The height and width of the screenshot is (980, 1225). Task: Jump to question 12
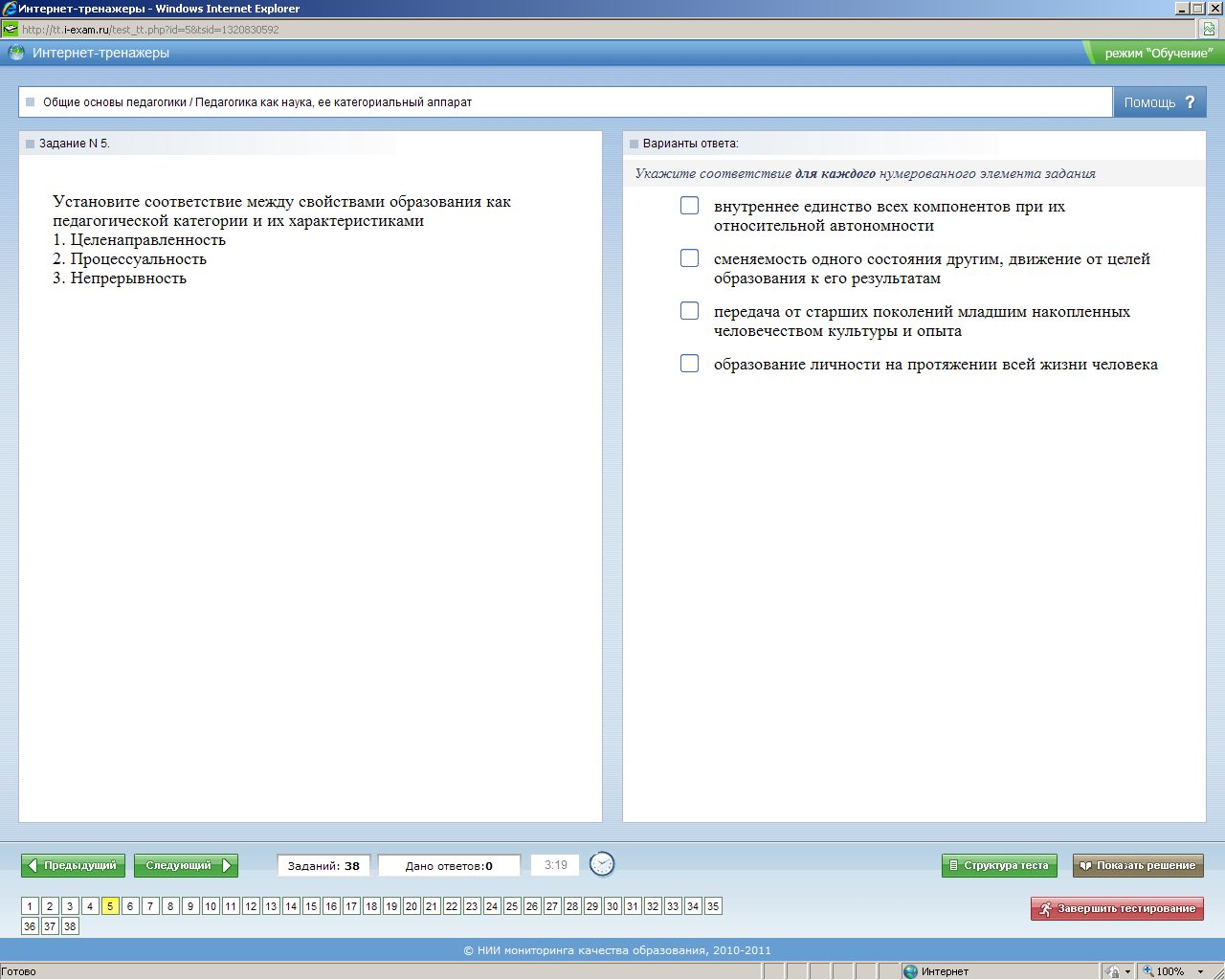(x=251, y=906)
